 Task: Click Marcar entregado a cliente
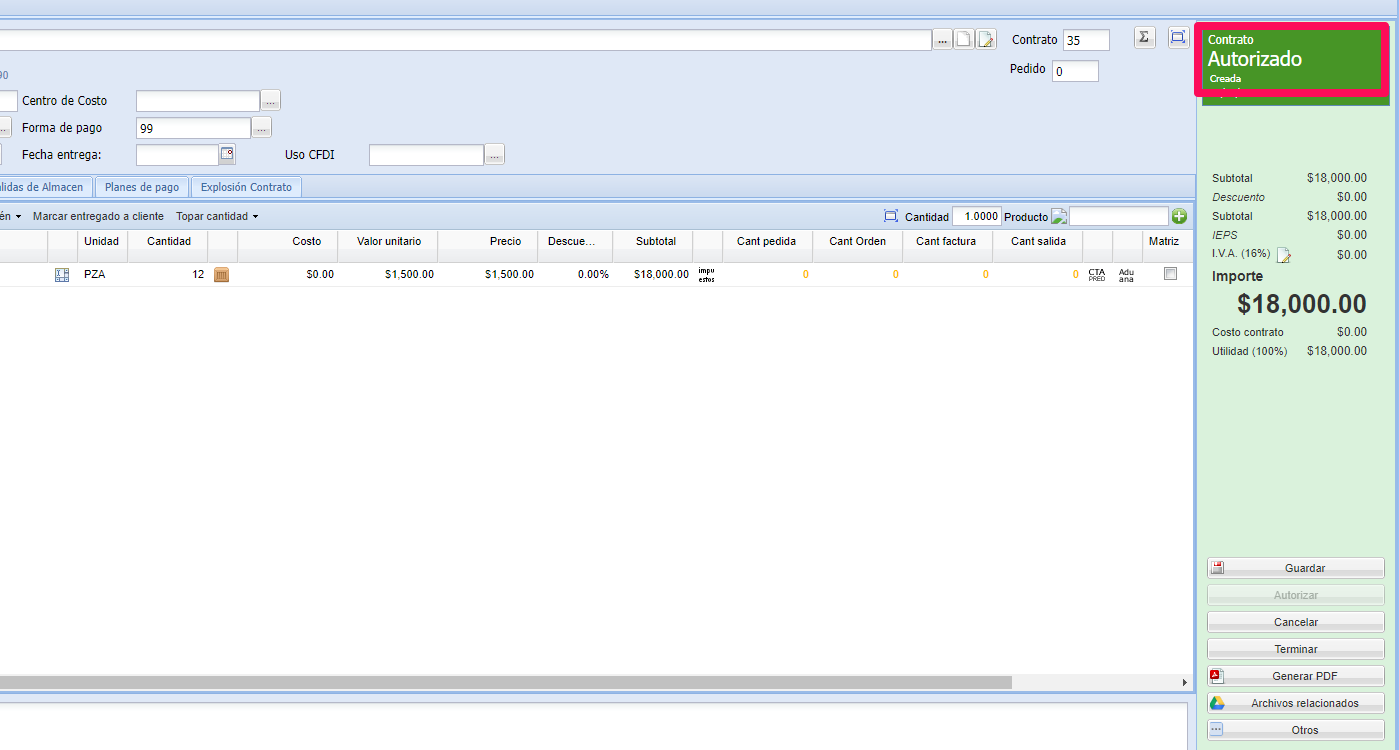point(98,216)
